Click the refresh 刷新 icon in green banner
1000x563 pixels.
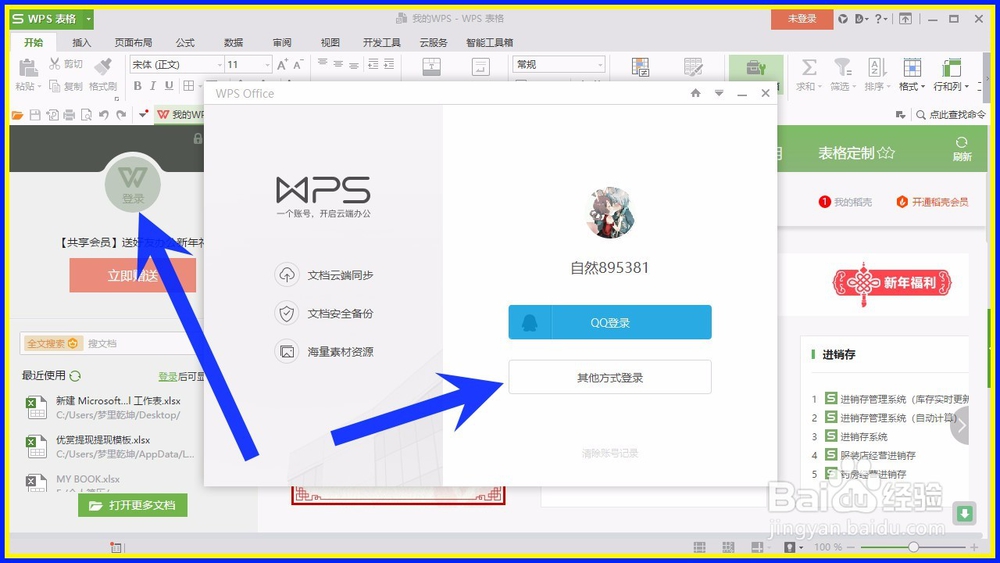coord(962,149)
